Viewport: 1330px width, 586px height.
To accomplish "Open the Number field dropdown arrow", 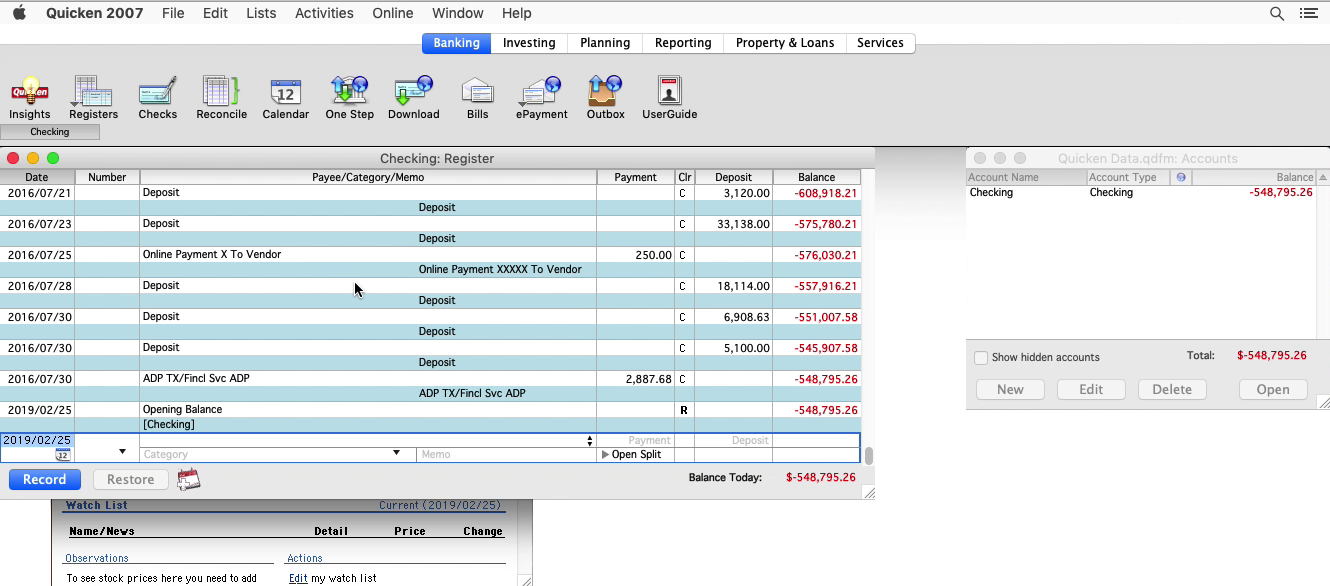I will pos(123,452).
